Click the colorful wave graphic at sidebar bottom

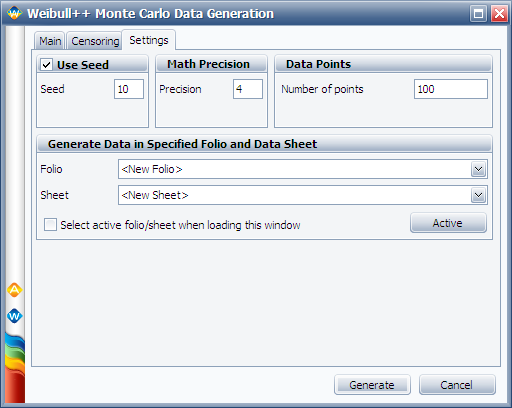point(15,368)
